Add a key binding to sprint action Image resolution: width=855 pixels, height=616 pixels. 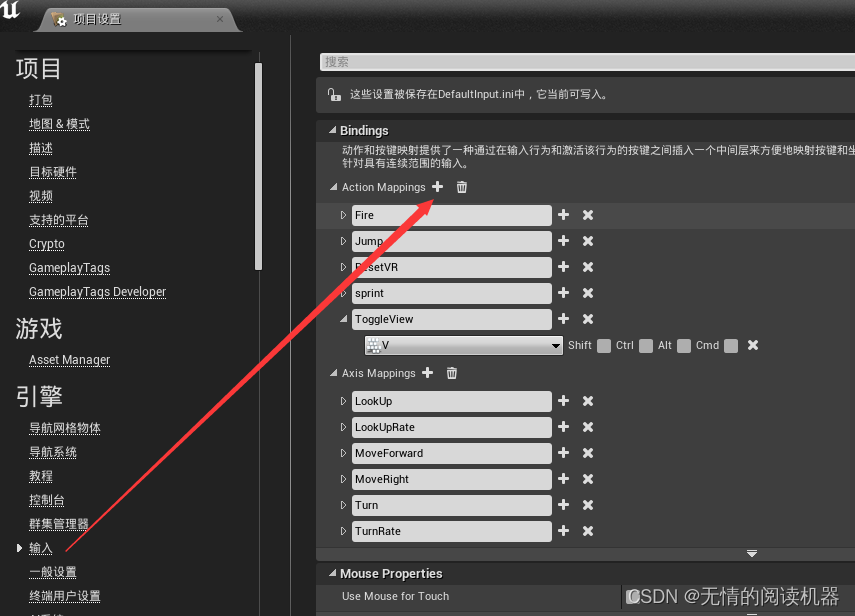tap(563, 293)
